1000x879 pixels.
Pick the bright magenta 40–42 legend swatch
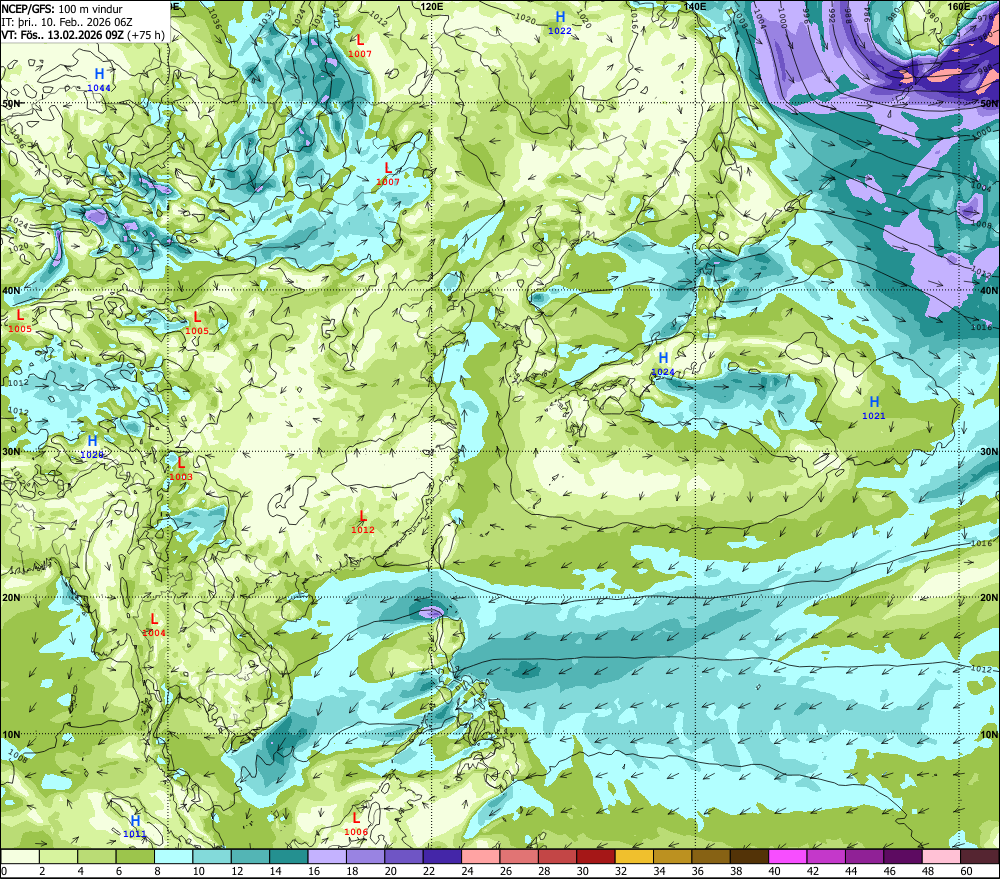788,856
